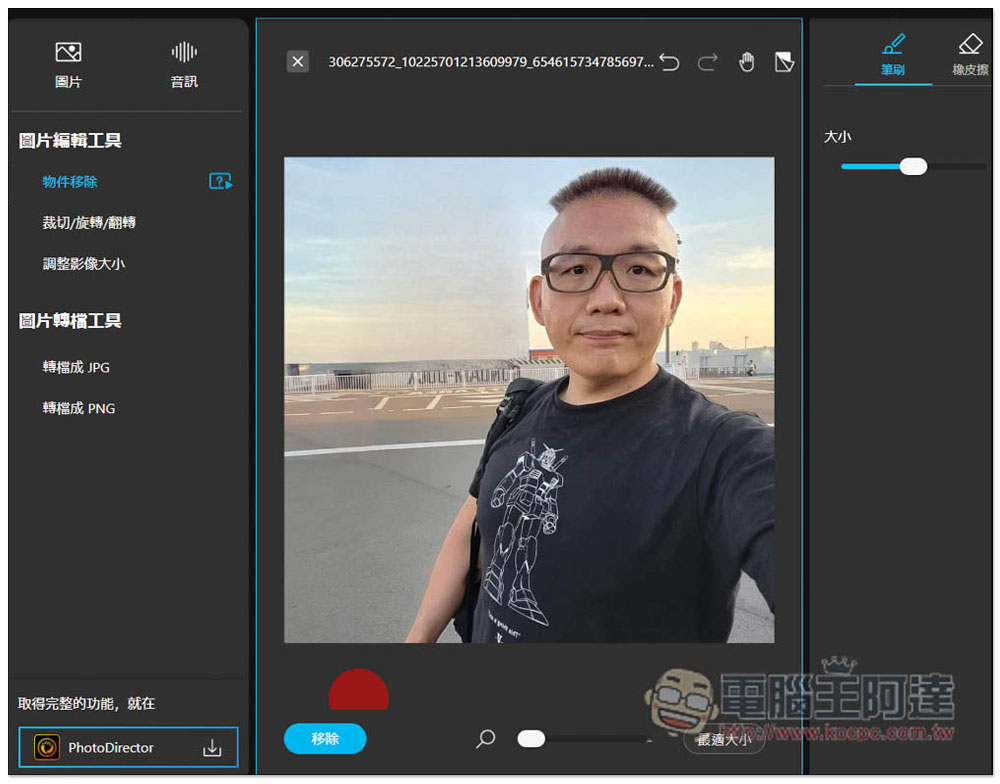
Task: Click the magnifier zoom icon
Action: [x=486, y=739]
